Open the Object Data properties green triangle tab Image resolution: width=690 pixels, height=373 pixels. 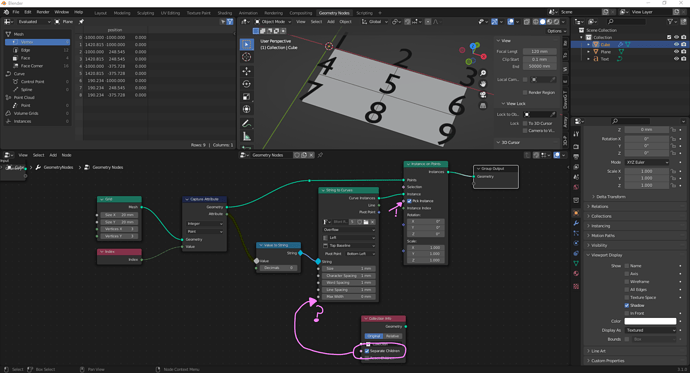(x=576, y=263)
